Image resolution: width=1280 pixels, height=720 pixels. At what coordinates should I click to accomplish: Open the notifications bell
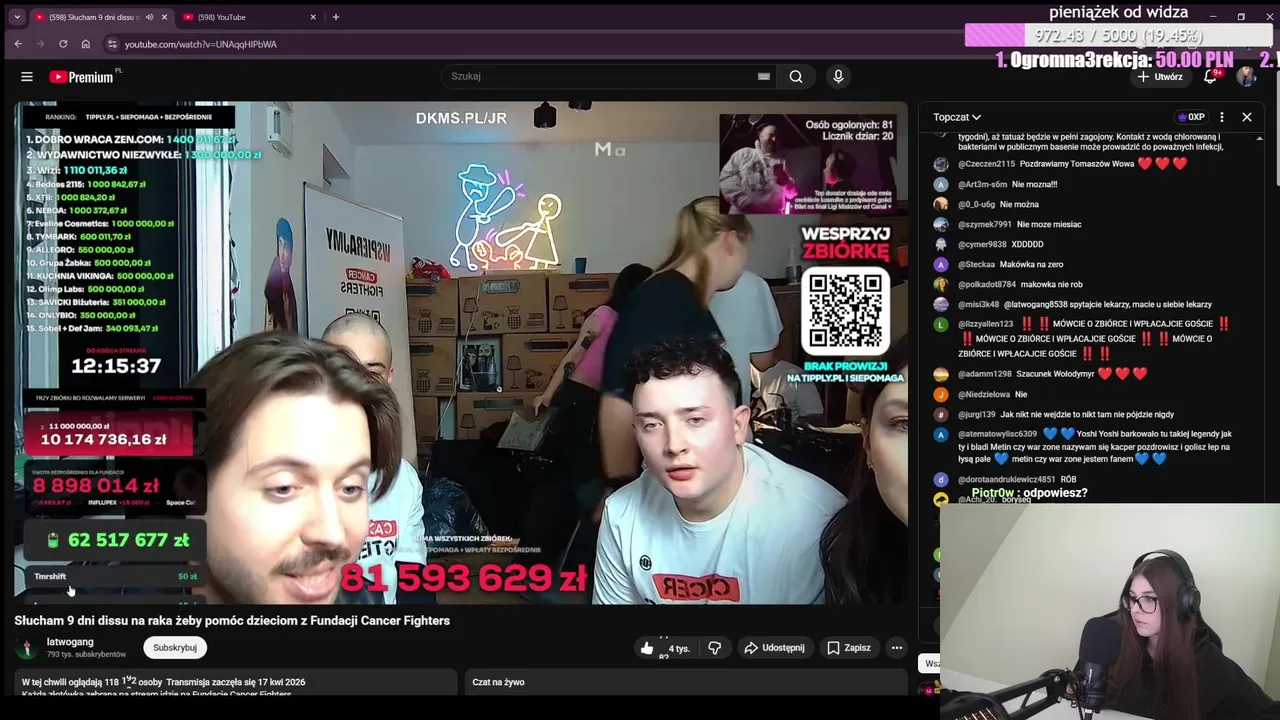(1210, 77)
